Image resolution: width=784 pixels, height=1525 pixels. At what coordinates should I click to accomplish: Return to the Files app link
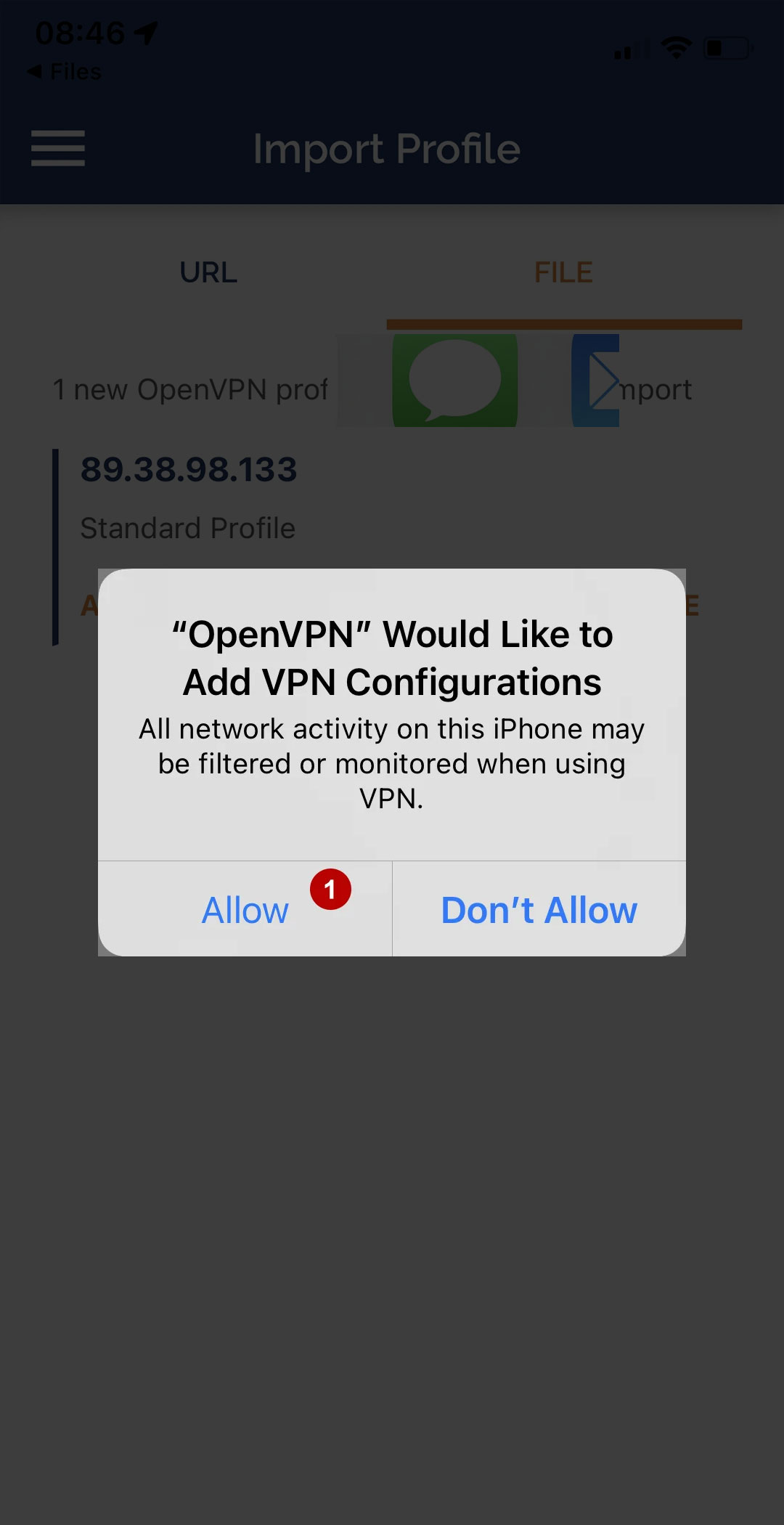[x=65, y=72]
